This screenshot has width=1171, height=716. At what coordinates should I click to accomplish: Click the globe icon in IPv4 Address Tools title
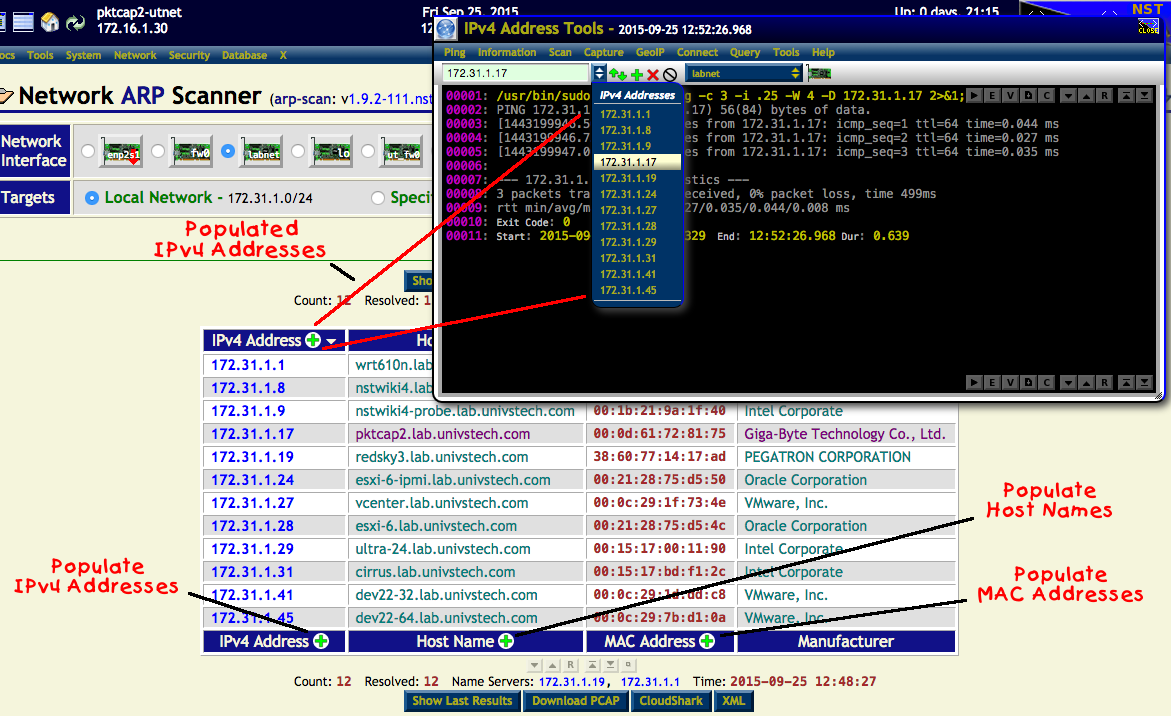447,29
